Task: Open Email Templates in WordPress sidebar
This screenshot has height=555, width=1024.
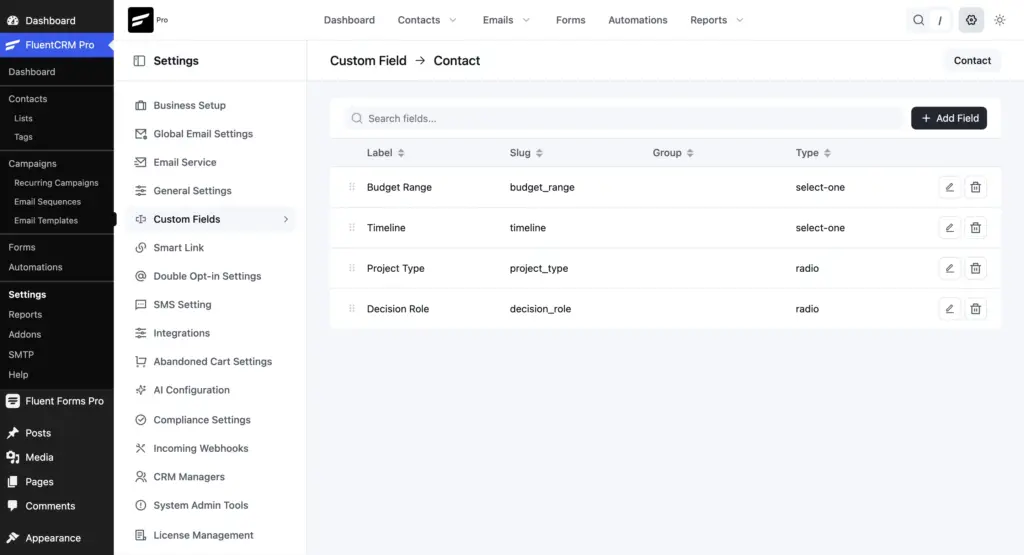Action: click(x=46, y=221)
